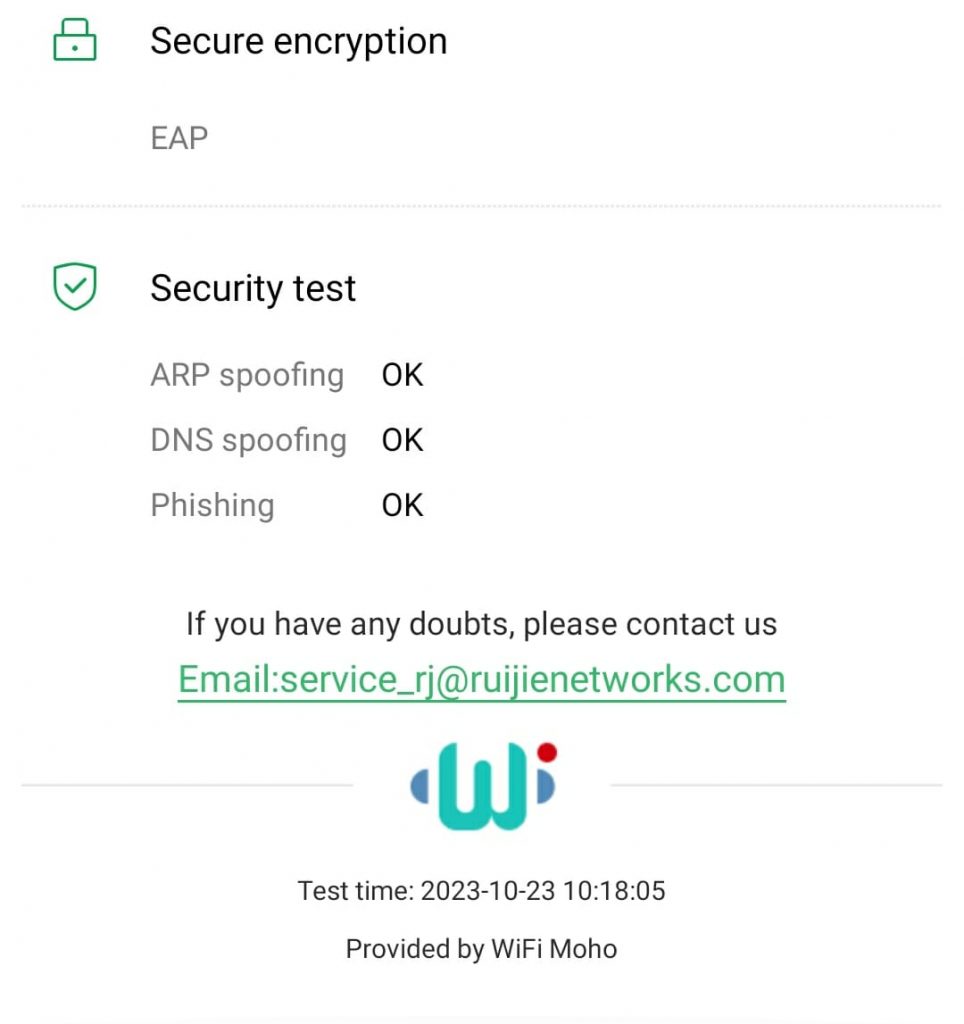Open the service_rj@ruijienetworks.com email link
Screen dimensions: 964x1024
coord(481,680)
